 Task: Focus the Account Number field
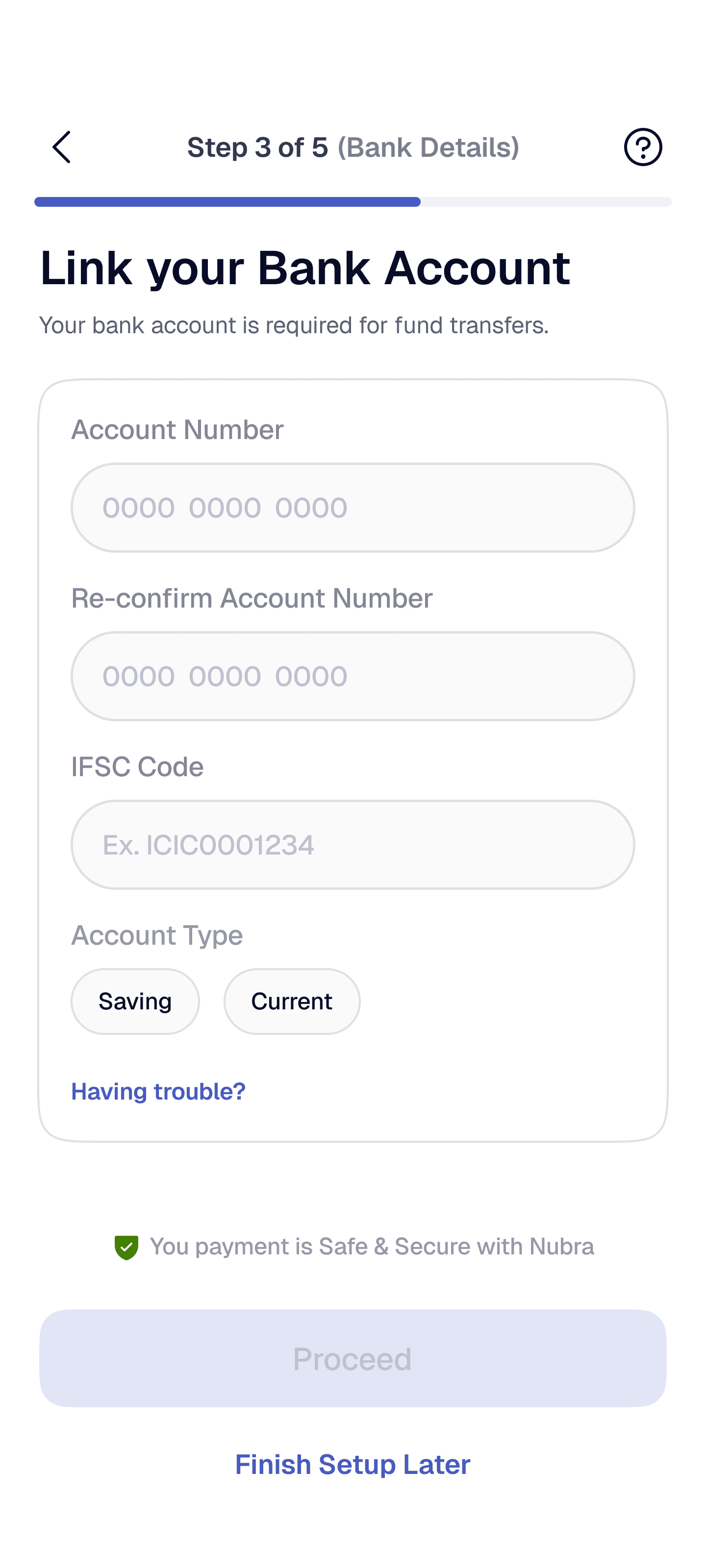pos(353,508)
